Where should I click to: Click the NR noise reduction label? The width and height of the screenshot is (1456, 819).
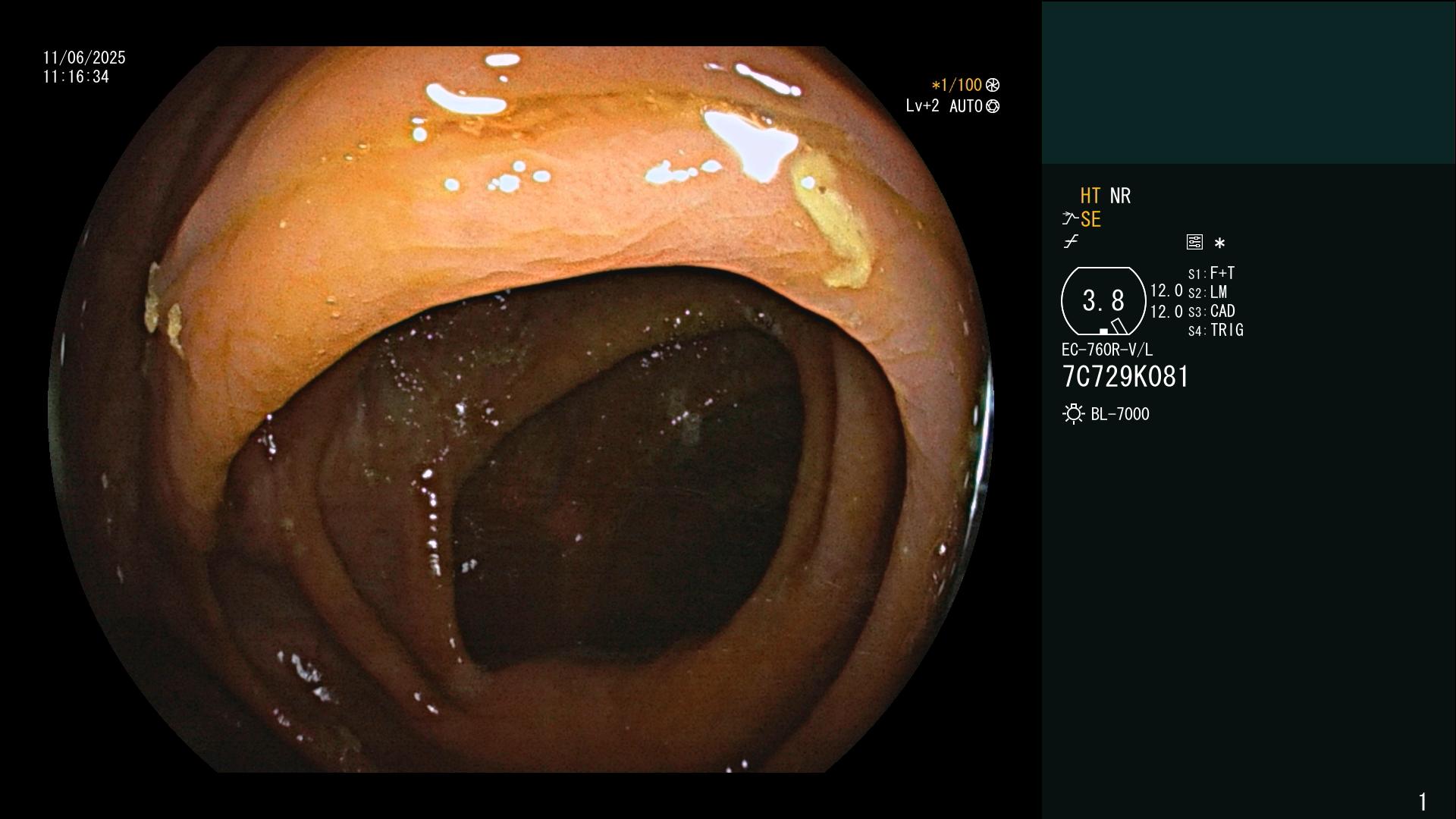point(1120,196)
